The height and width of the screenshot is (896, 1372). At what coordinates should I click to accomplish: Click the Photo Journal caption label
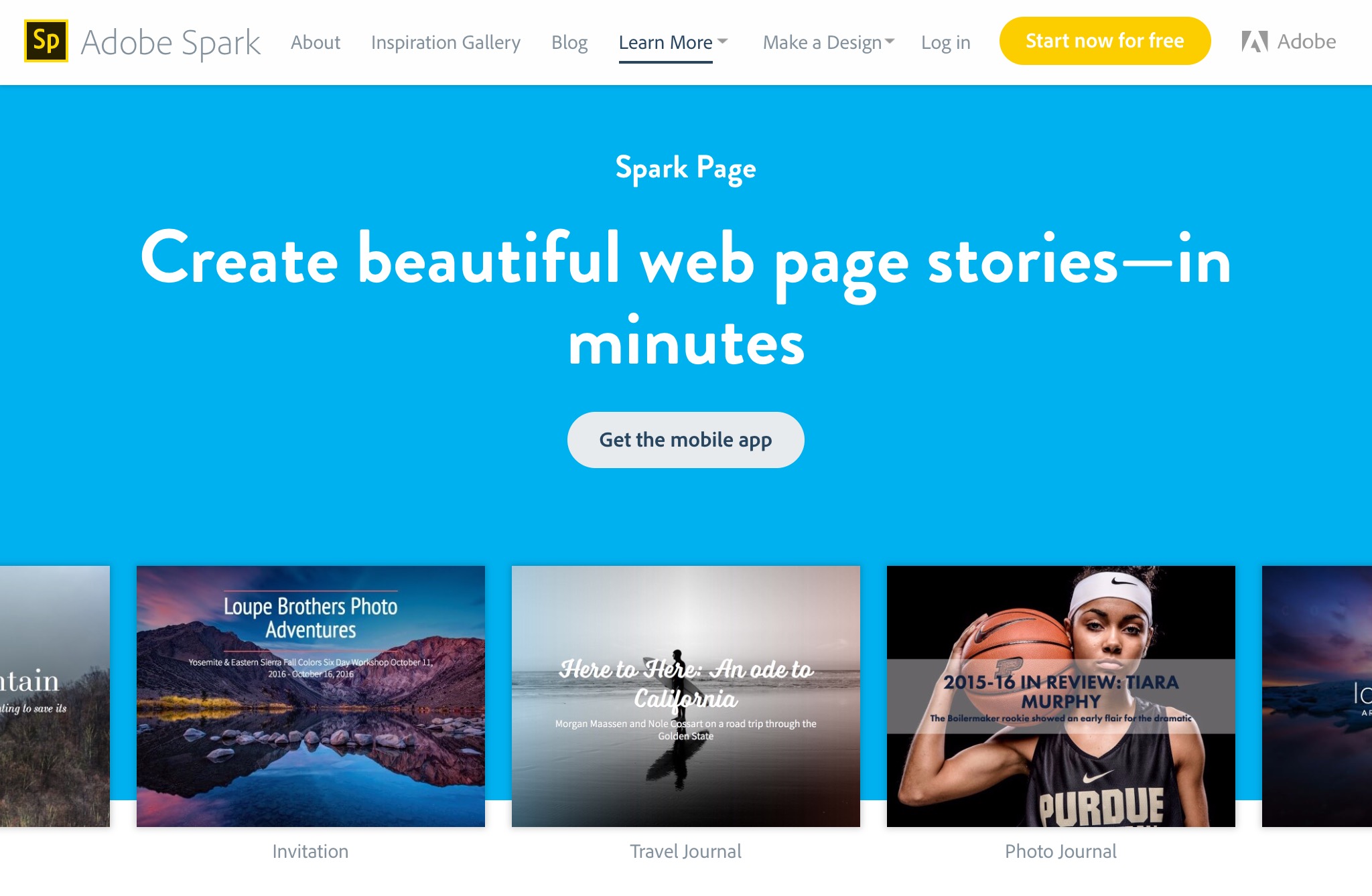tap(1060, 851)
